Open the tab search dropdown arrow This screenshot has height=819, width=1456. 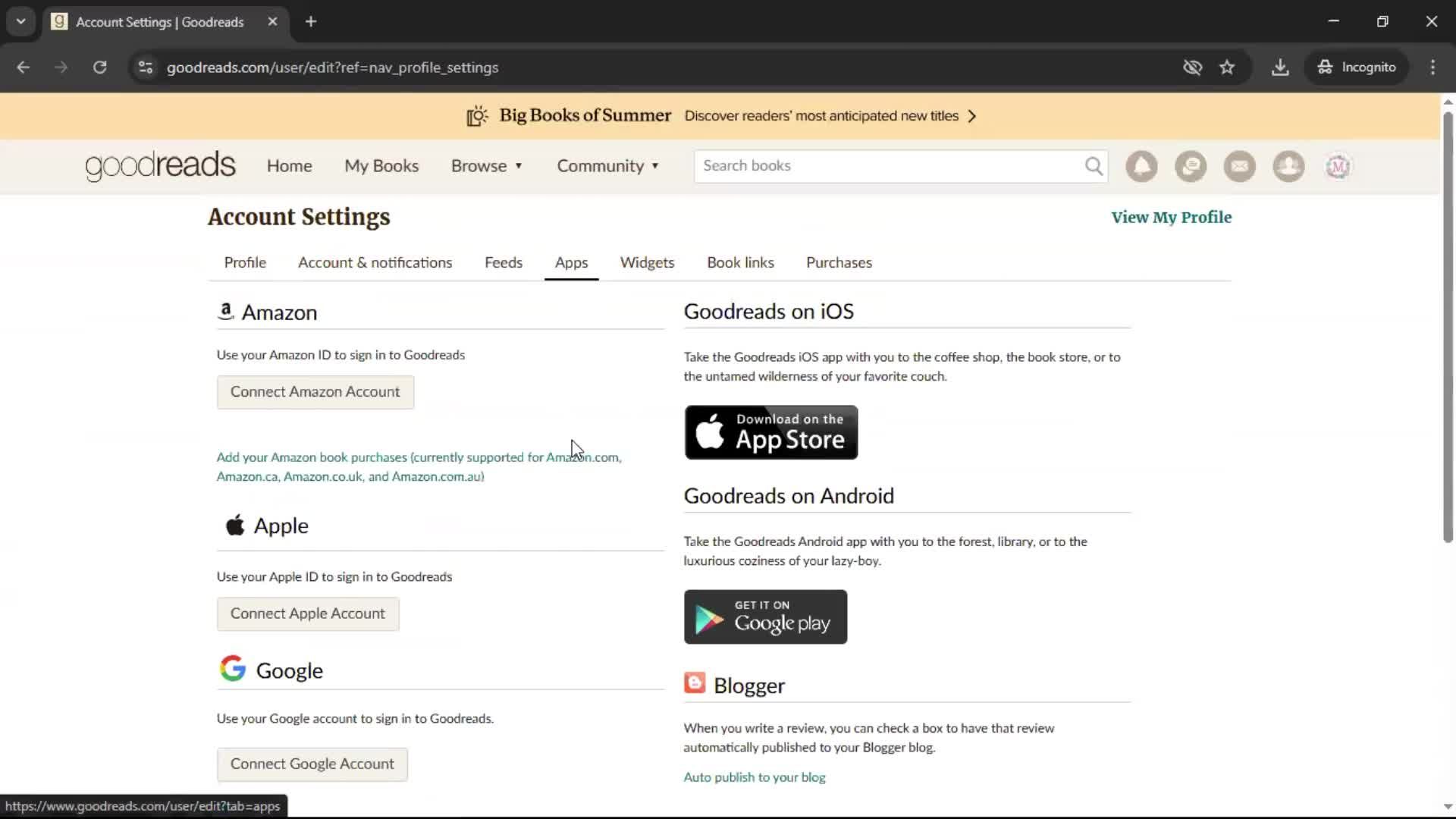coord(21,22)
